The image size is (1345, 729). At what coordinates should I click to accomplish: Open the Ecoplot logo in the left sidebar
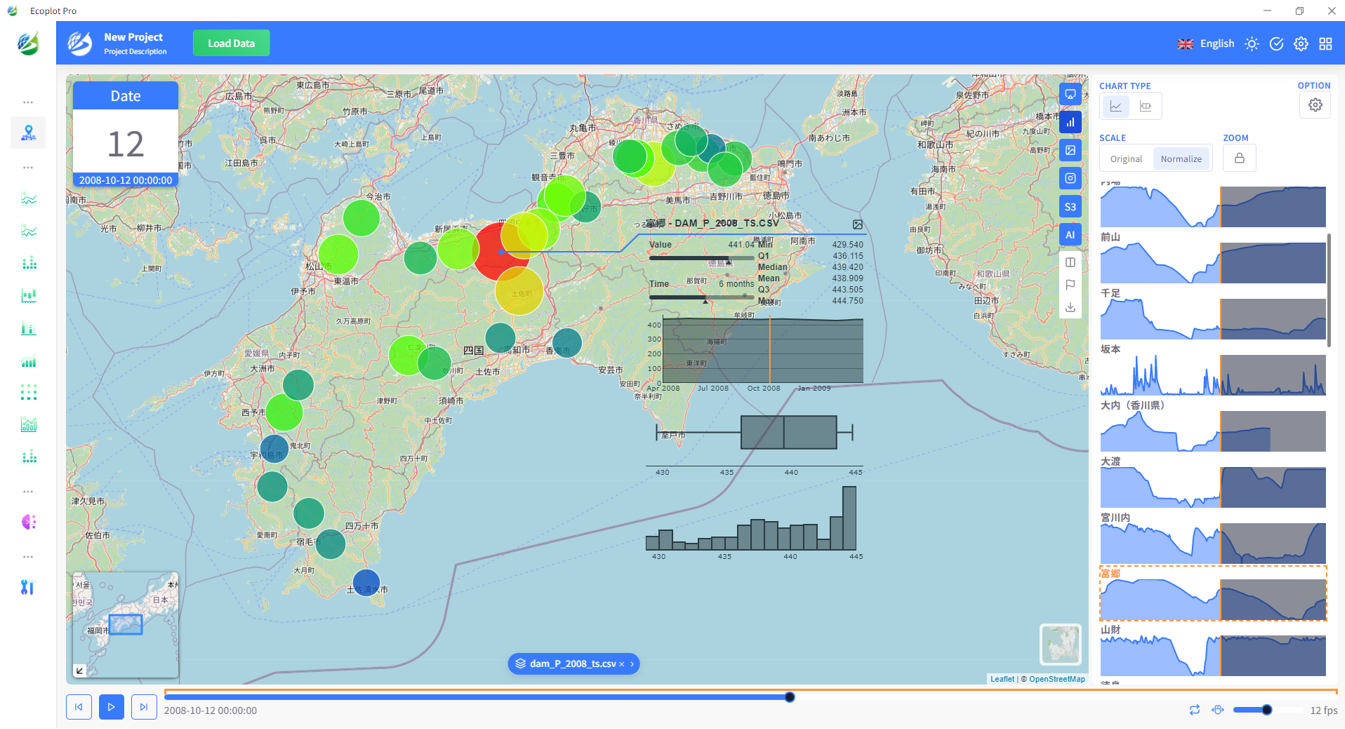(28, 43)
